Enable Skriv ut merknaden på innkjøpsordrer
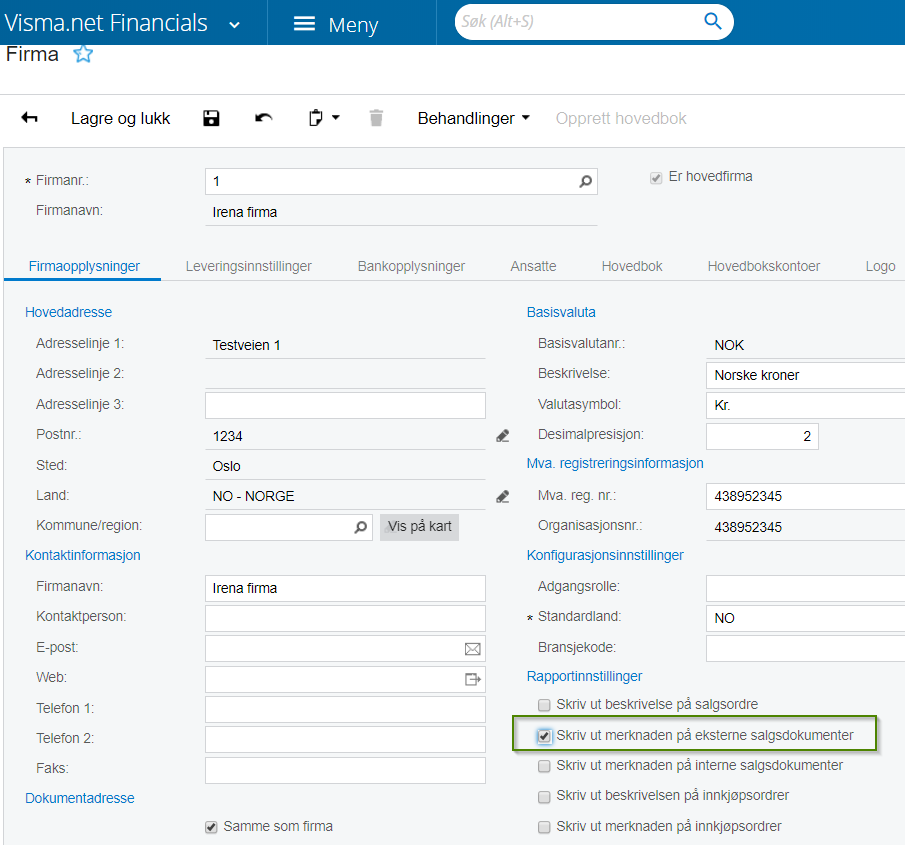 coord(544,827)
